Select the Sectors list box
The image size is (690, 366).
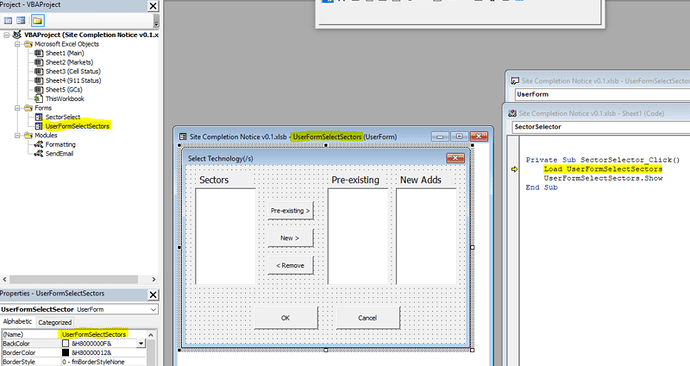pos(225,237)
